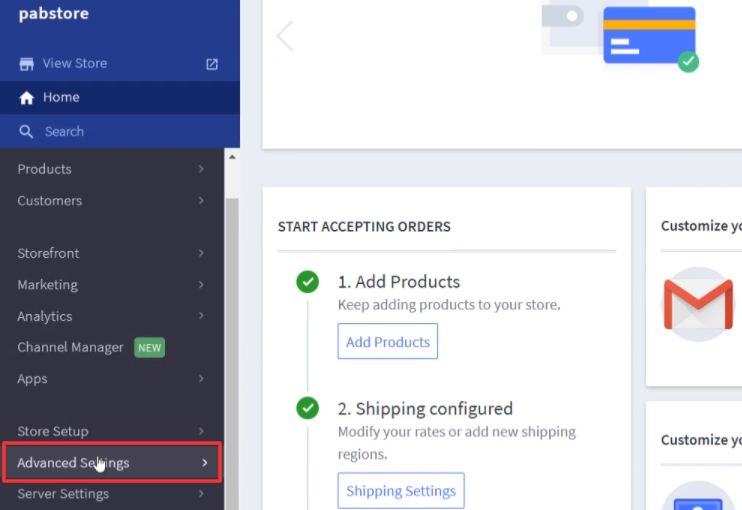Expand the Products menu chevron
The image size is (742, 510).
click(201, 169)
